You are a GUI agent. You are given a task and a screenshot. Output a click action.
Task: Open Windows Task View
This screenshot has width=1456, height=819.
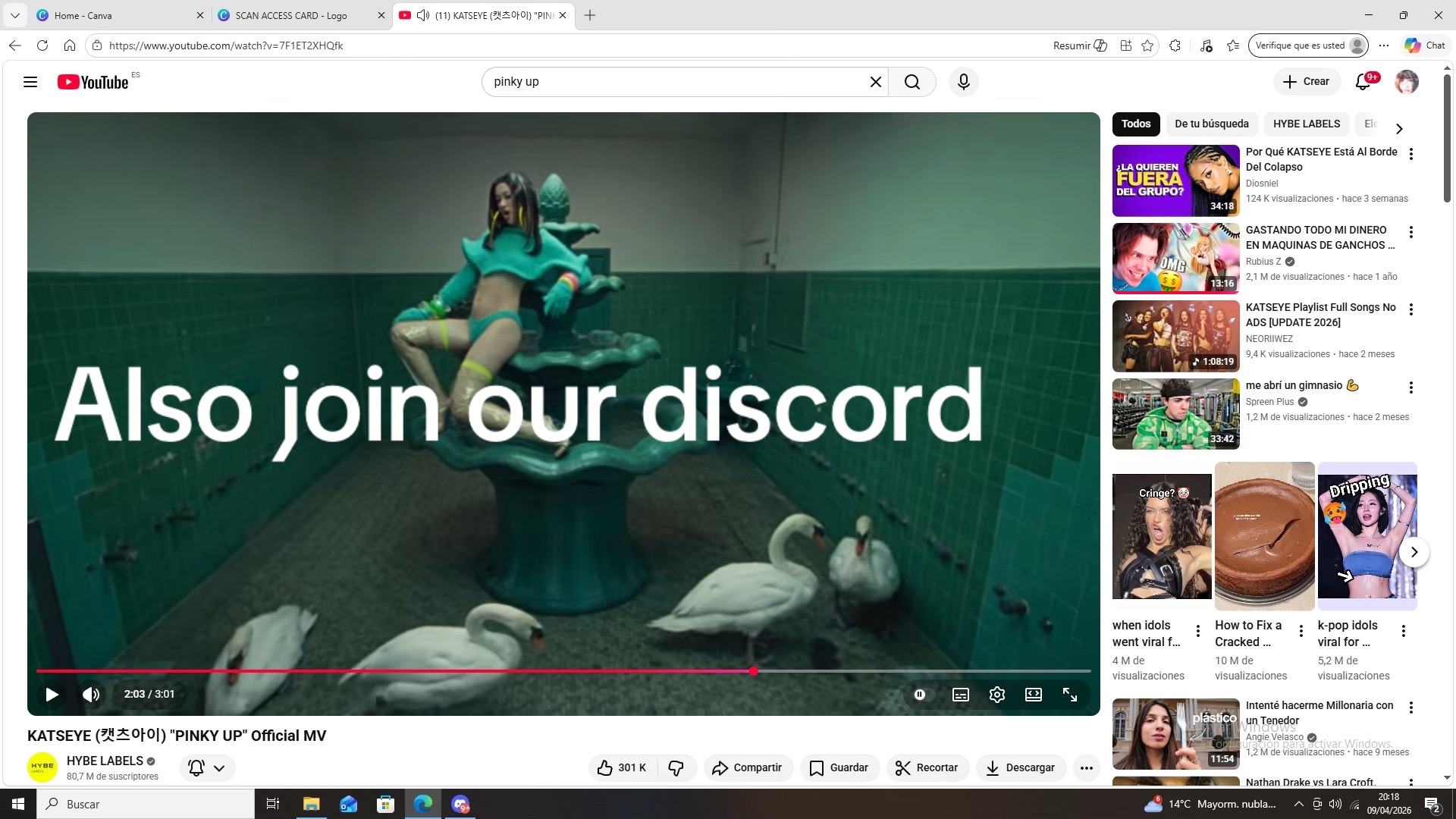coord(273,804)
